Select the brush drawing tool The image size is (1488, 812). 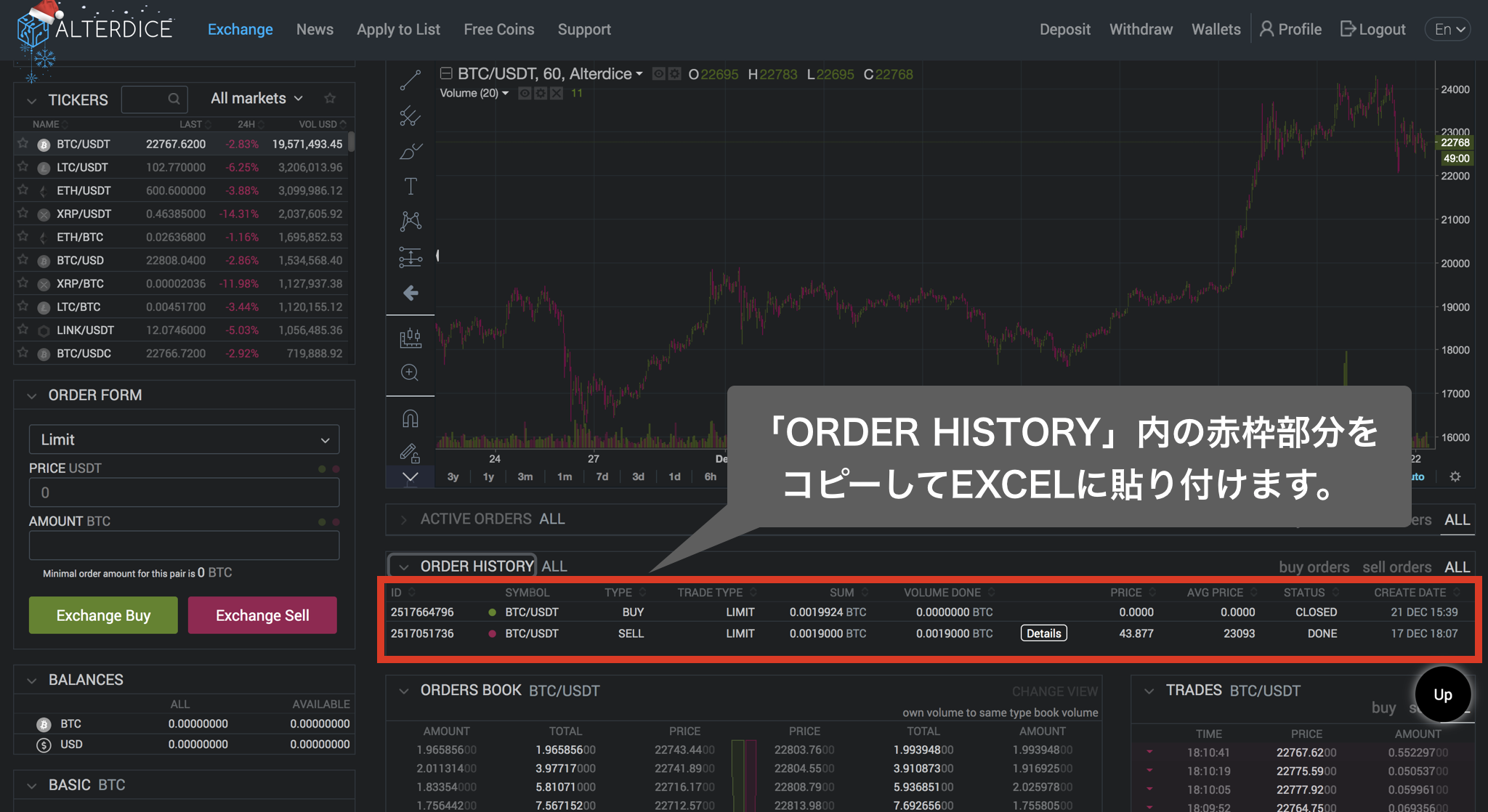tap(411, 151)
